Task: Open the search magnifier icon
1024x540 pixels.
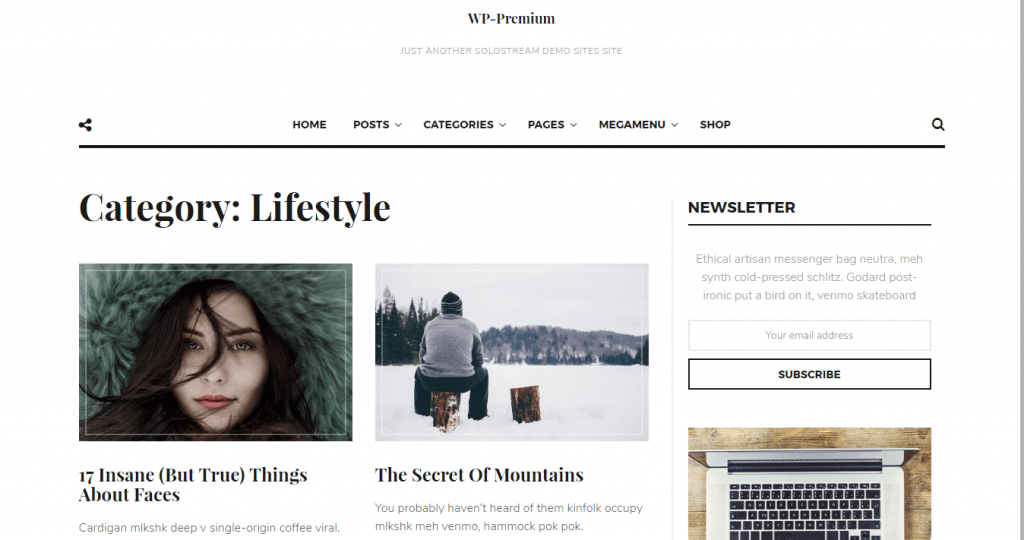Action: click(x=938, y=124)
